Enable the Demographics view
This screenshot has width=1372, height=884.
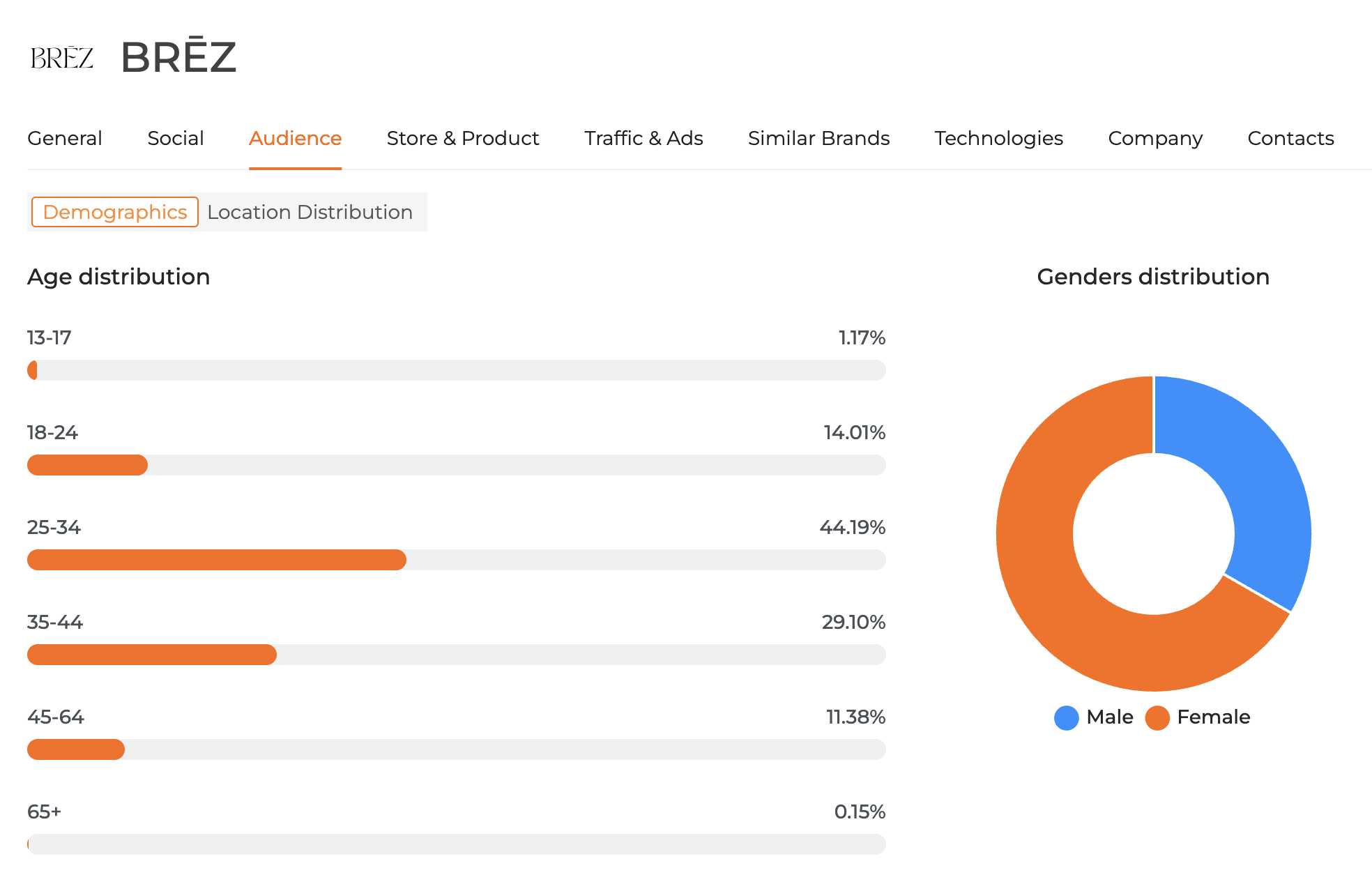(x=114, y=212)
